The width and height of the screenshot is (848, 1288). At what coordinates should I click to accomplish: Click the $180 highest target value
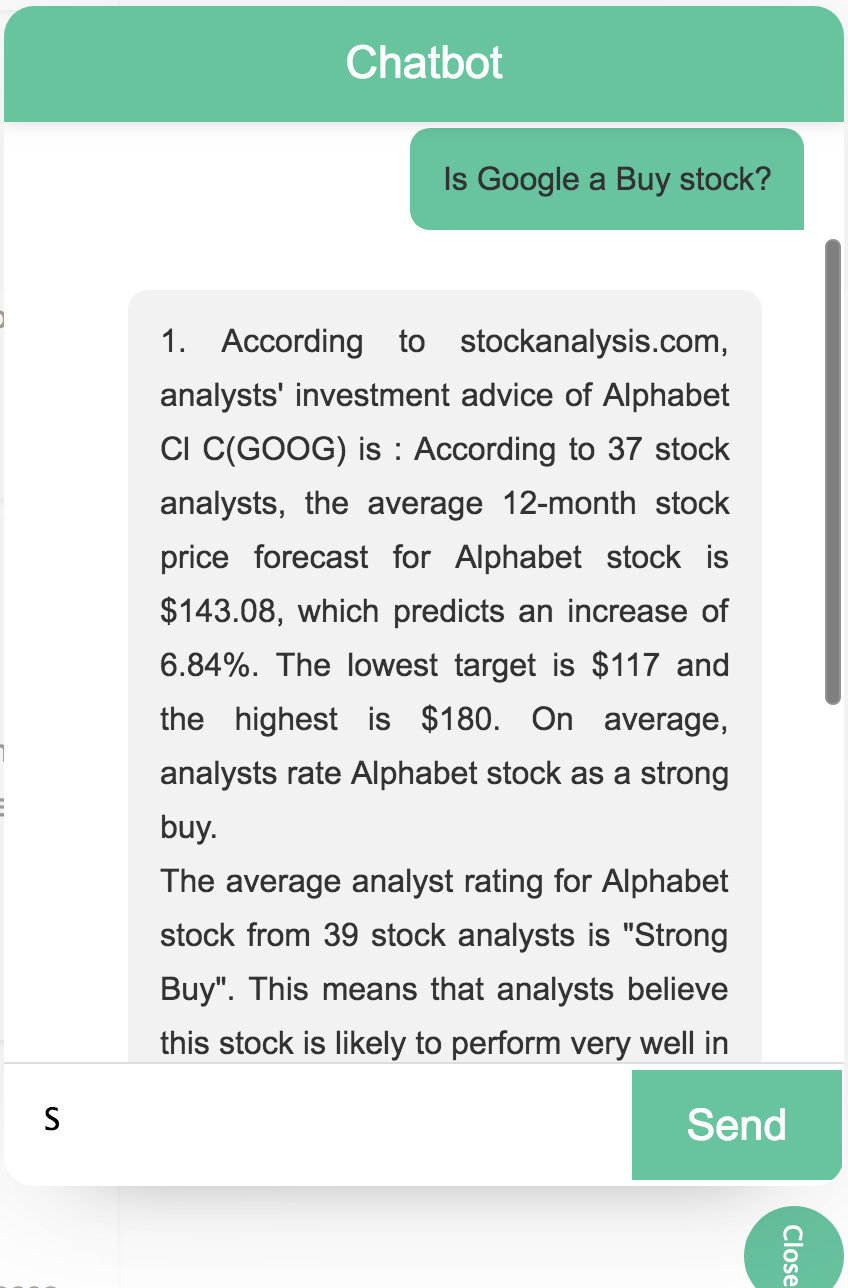460,720
